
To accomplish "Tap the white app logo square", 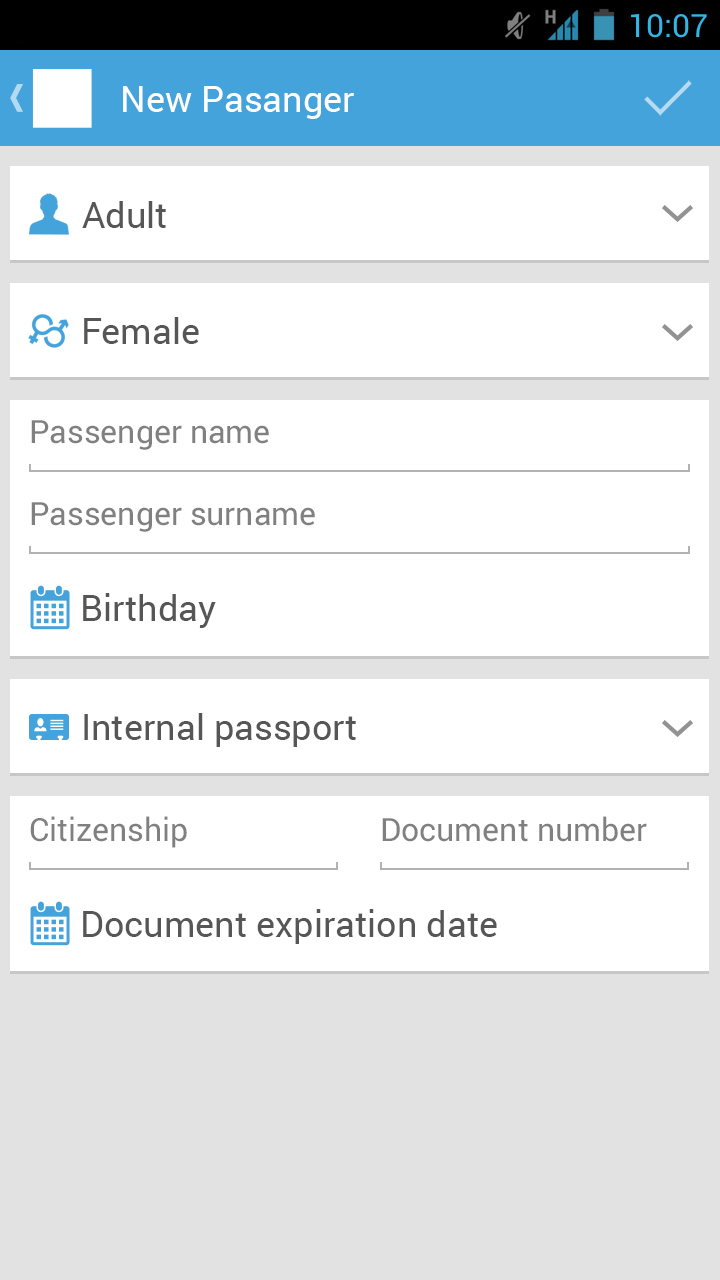I will 62,98.
